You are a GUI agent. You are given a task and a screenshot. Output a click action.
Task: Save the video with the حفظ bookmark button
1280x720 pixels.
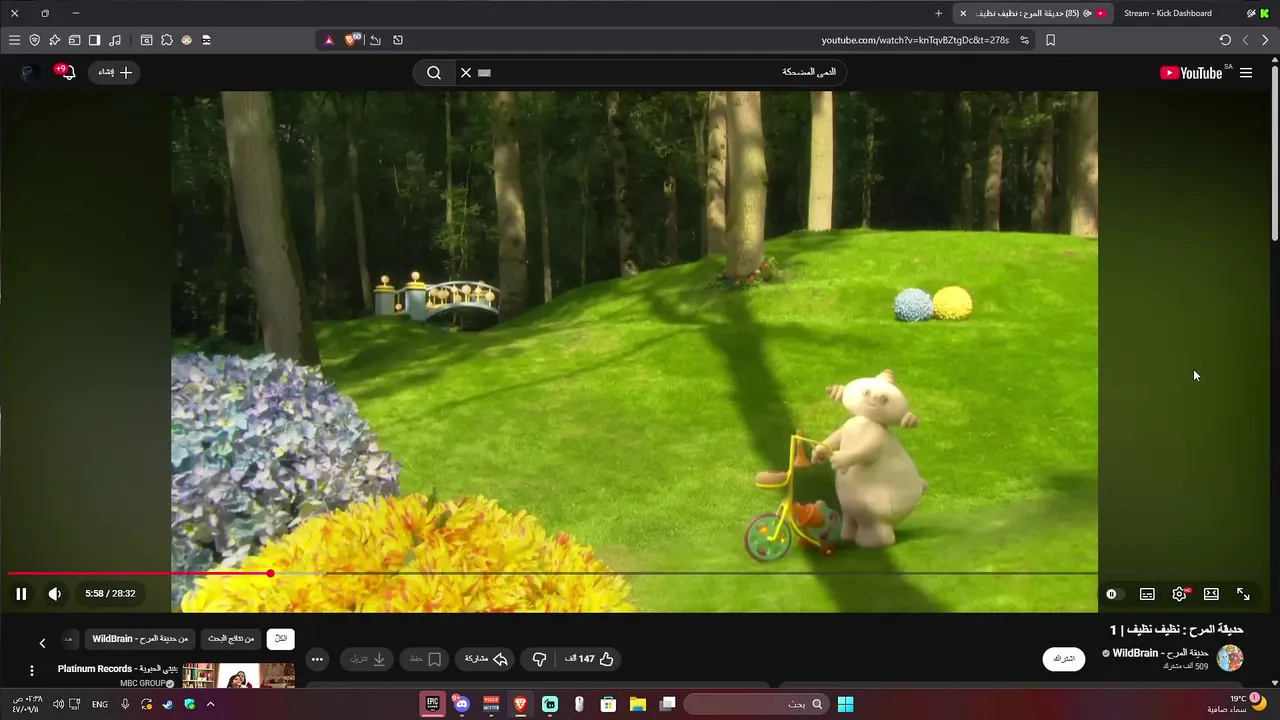point(425,659)
